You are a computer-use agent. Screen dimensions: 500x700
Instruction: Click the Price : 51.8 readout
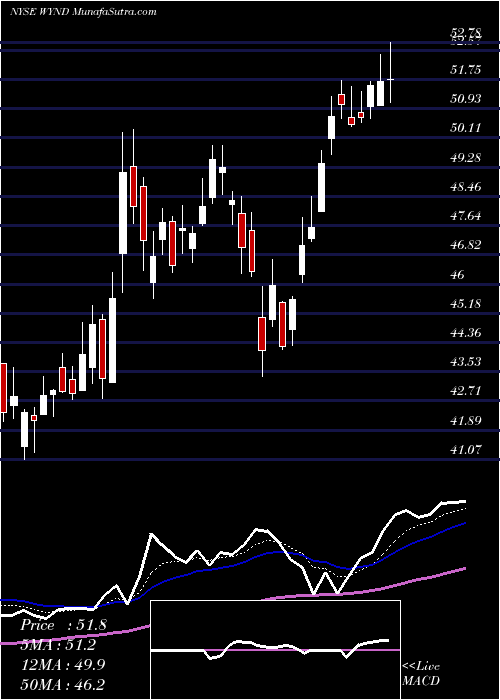63,625
